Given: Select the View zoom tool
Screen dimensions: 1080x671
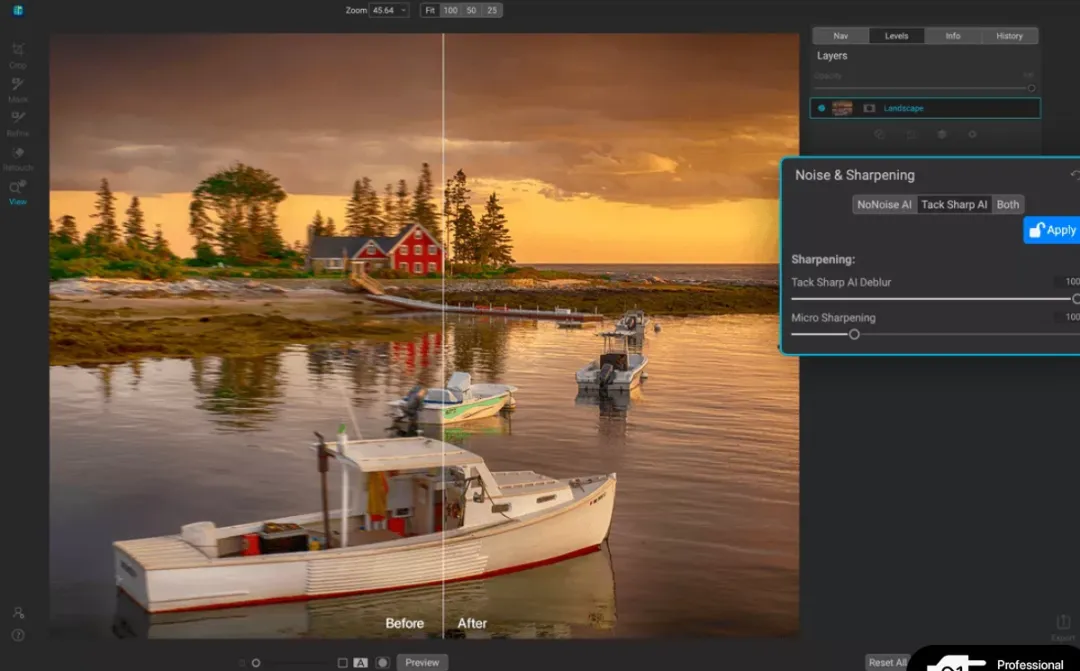Looking at the screenshot, I should tap(18, 192).
